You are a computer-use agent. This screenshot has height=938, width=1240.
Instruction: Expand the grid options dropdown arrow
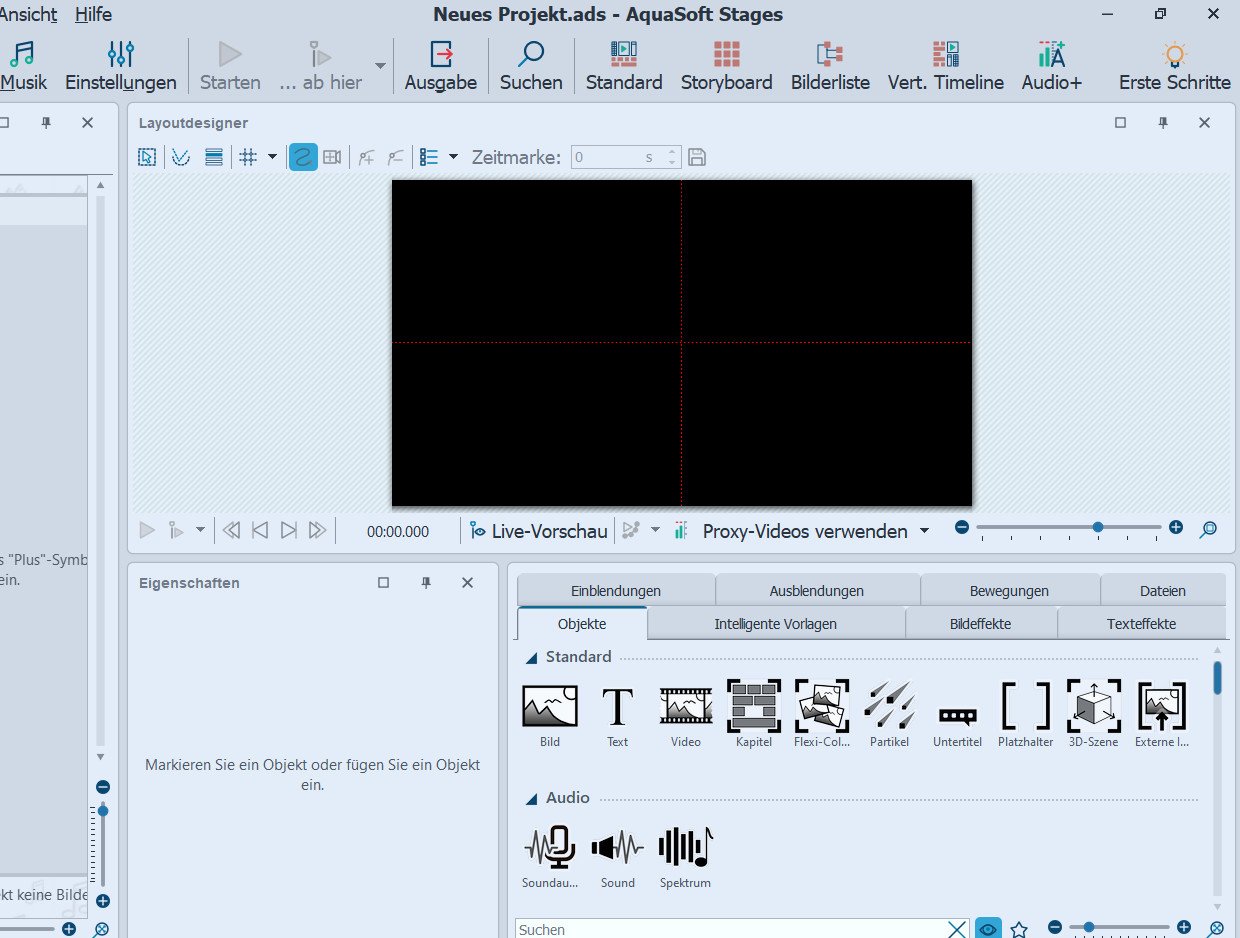[272, 157]
